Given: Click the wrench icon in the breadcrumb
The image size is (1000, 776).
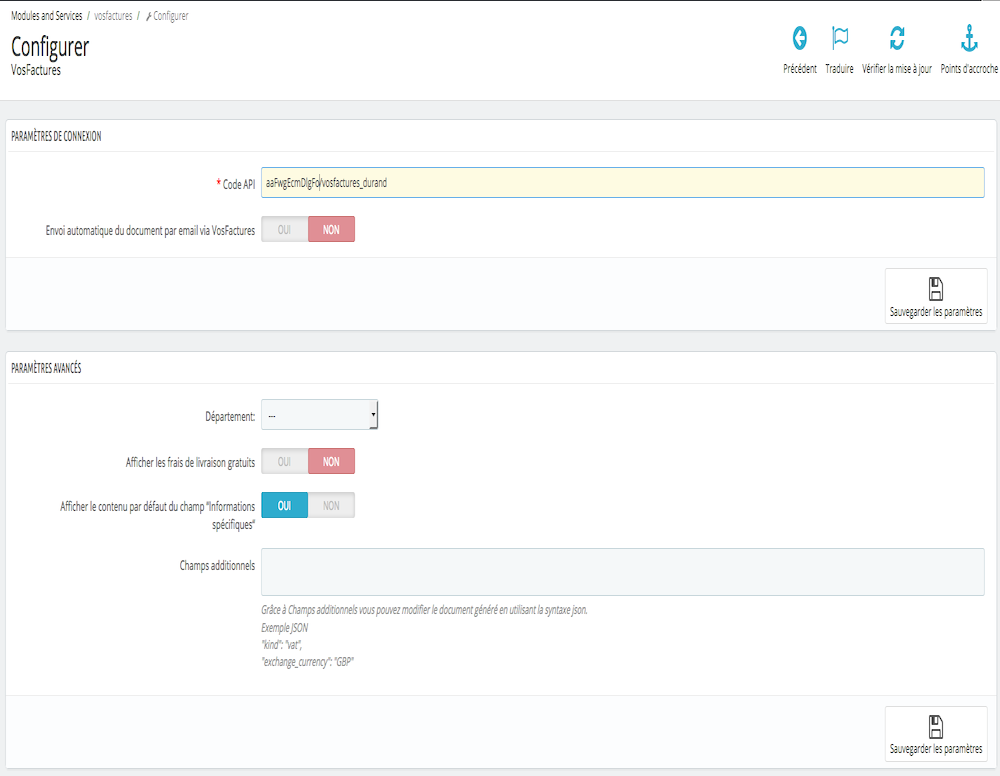Looking at the screenshot, I should [149, 17].
